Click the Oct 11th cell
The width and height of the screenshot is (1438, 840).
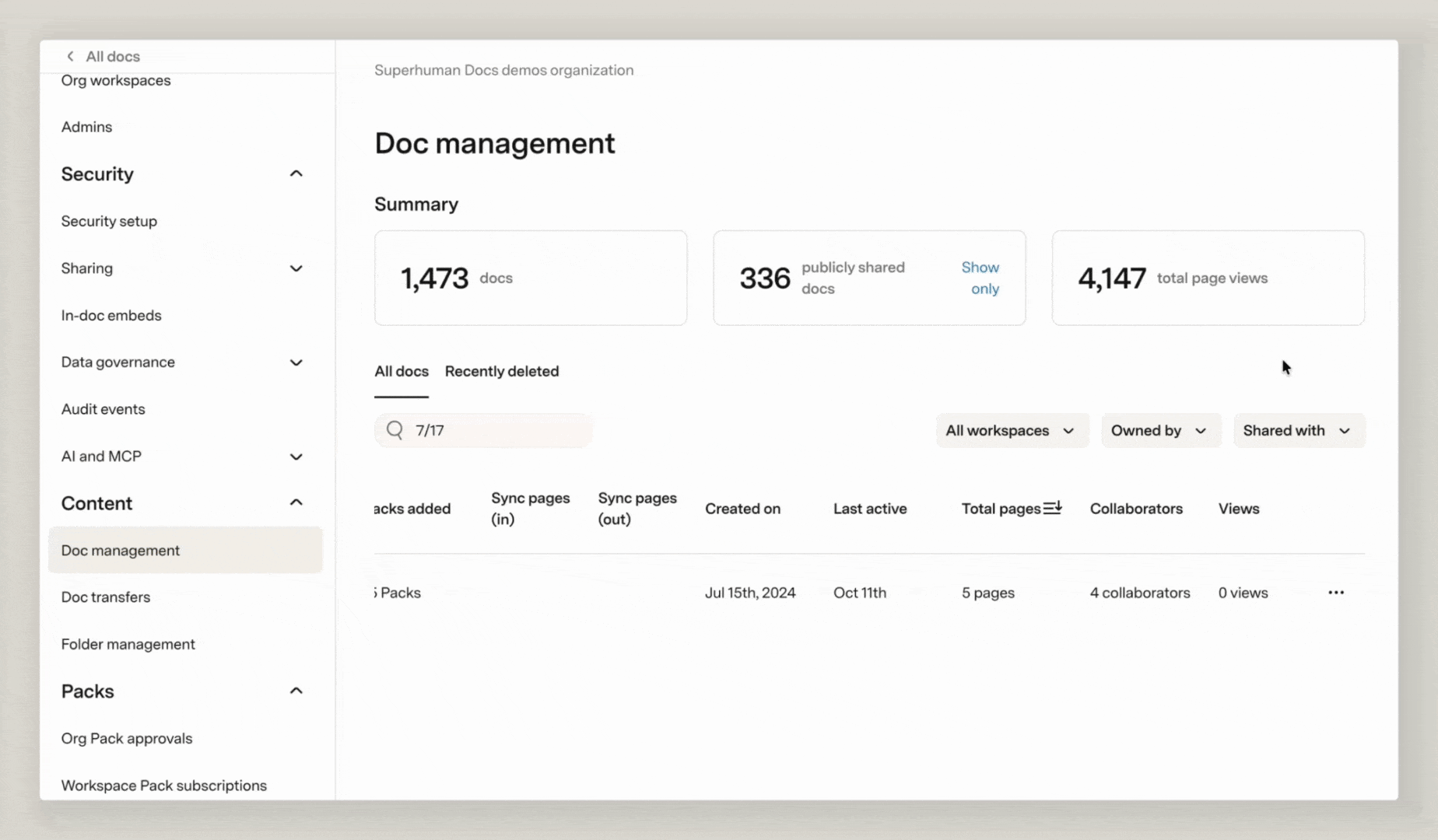pyautogui.click(x=860, y=593)
